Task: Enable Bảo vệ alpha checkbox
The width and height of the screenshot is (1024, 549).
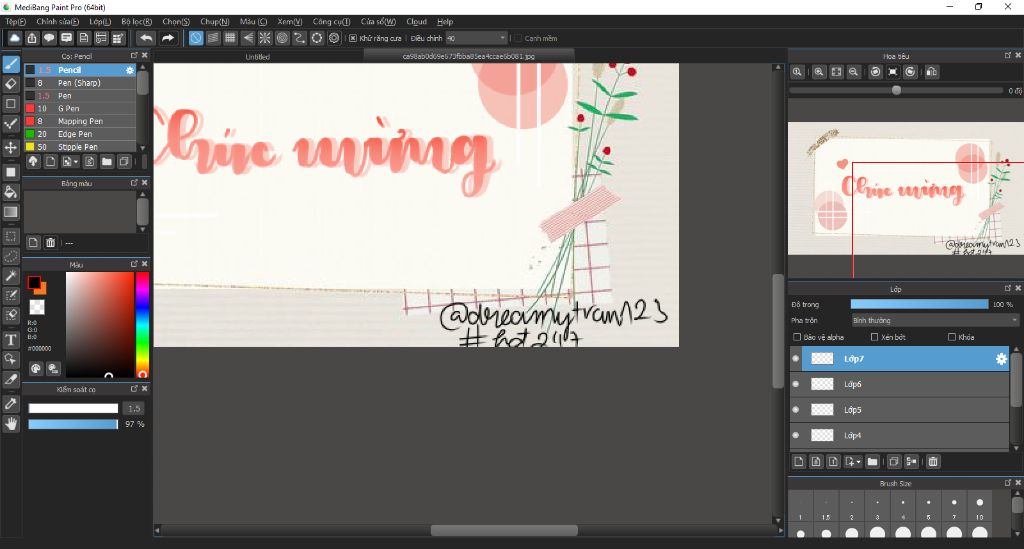Action: click(797, 337)
